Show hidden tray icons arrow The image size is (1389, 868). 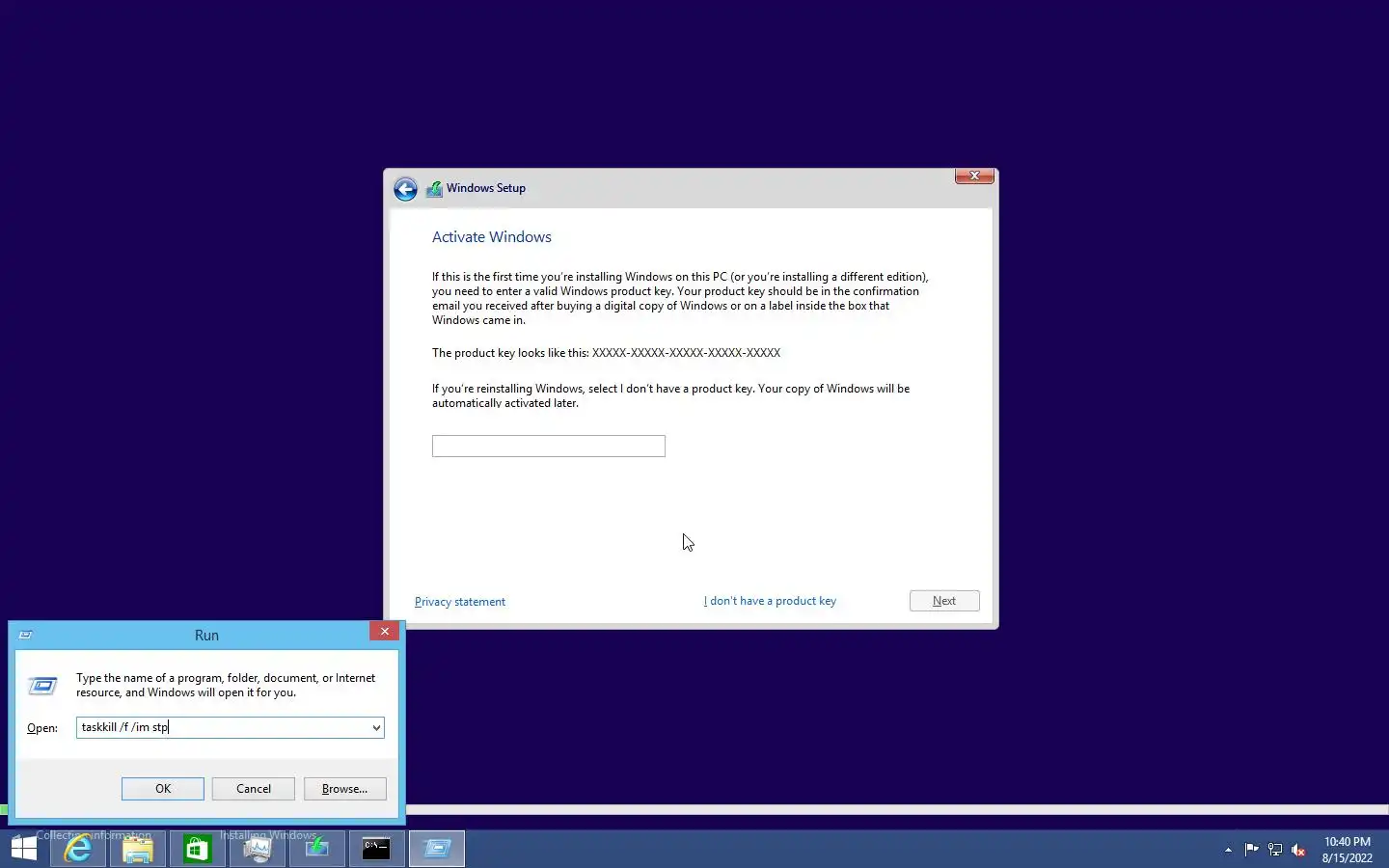1228,850
